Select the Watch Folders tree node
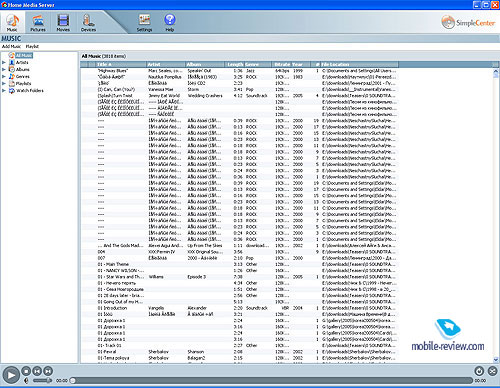This screenshot has width=500, height=388. coord(30,90)
